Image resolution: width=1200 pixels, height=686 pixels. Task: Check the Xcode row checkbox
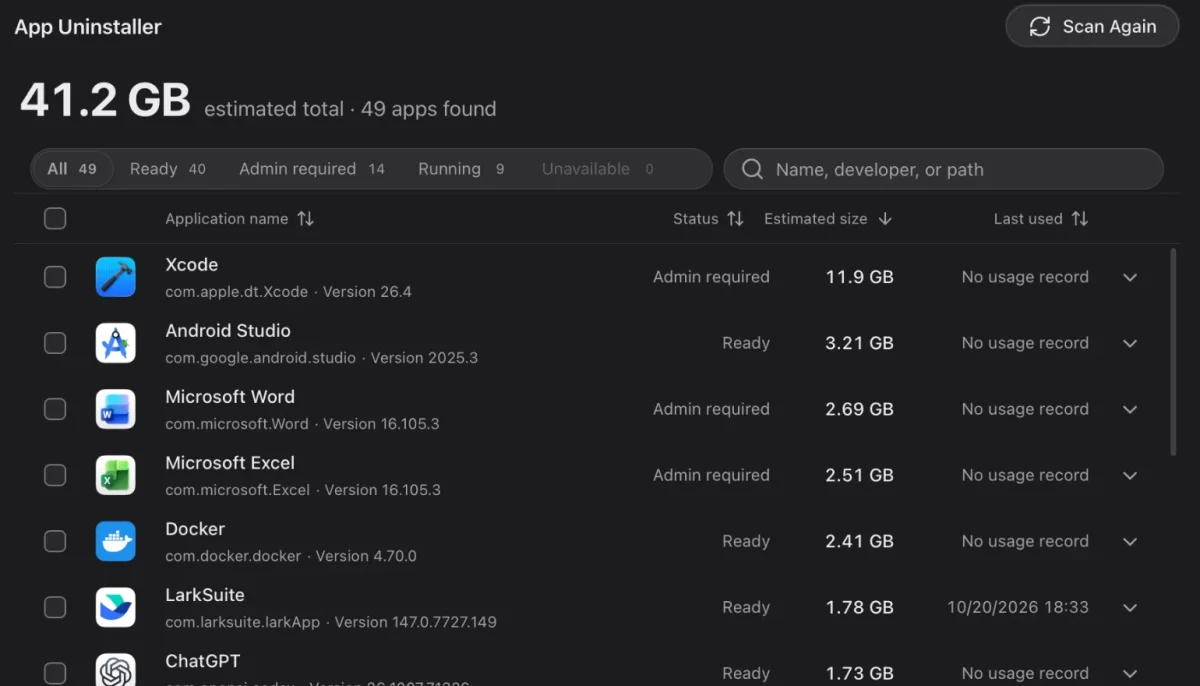55,277
